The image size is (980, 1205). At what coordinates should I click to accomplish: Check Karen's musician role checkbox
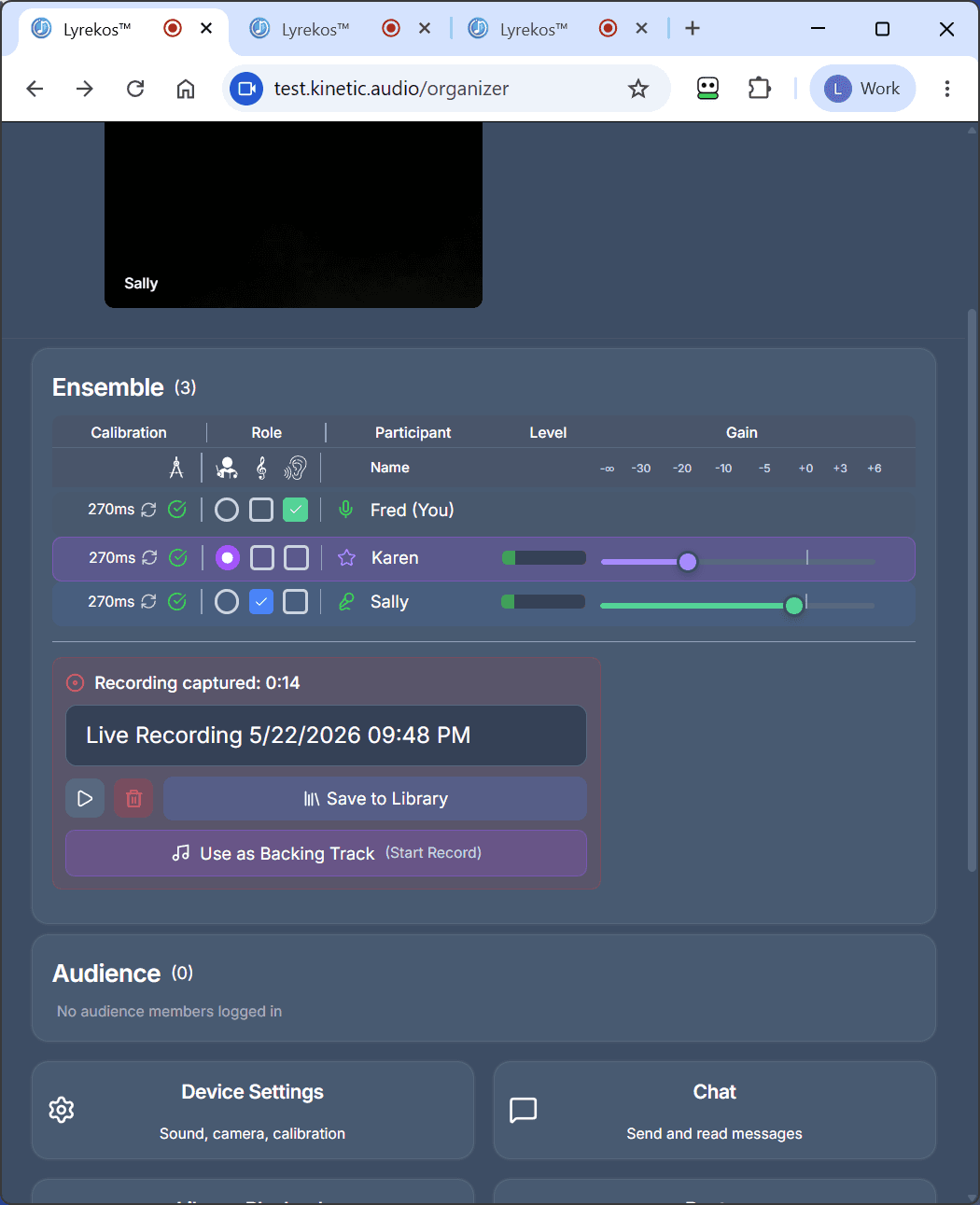click(x=262, y=558)
